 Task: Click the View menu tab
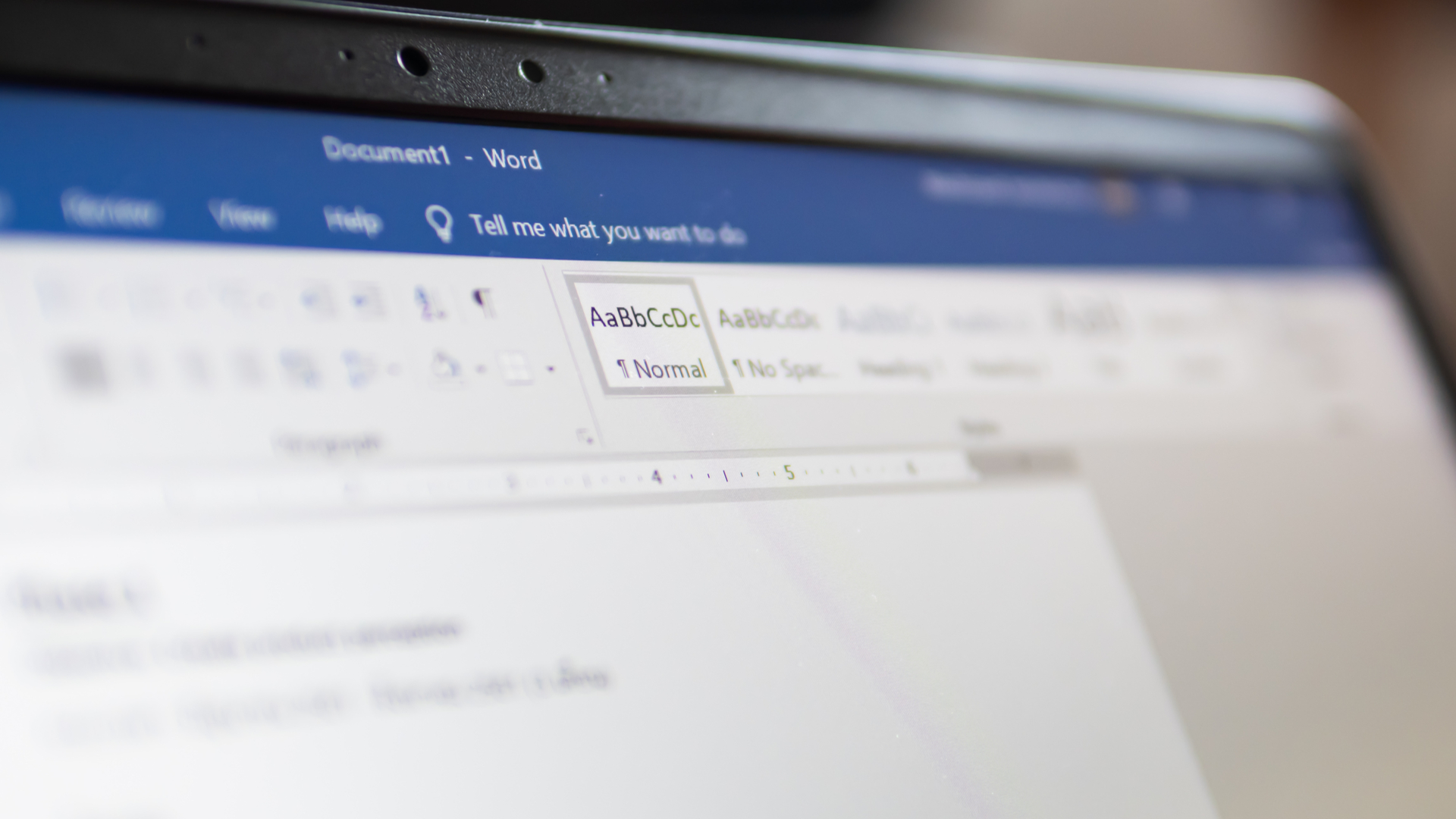coord(243,217)
